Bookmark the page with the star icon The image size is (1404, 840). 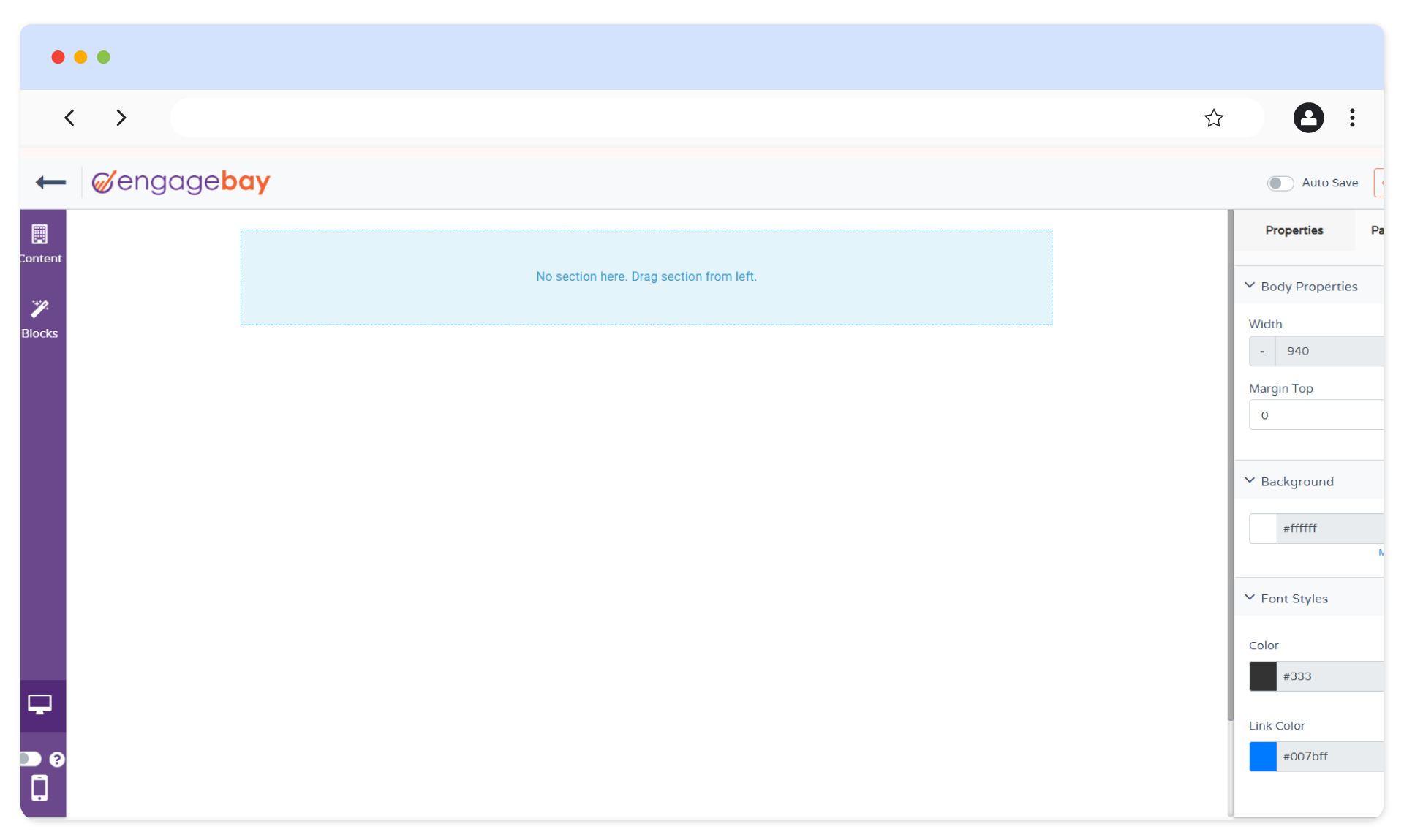tap(1213, 118)
